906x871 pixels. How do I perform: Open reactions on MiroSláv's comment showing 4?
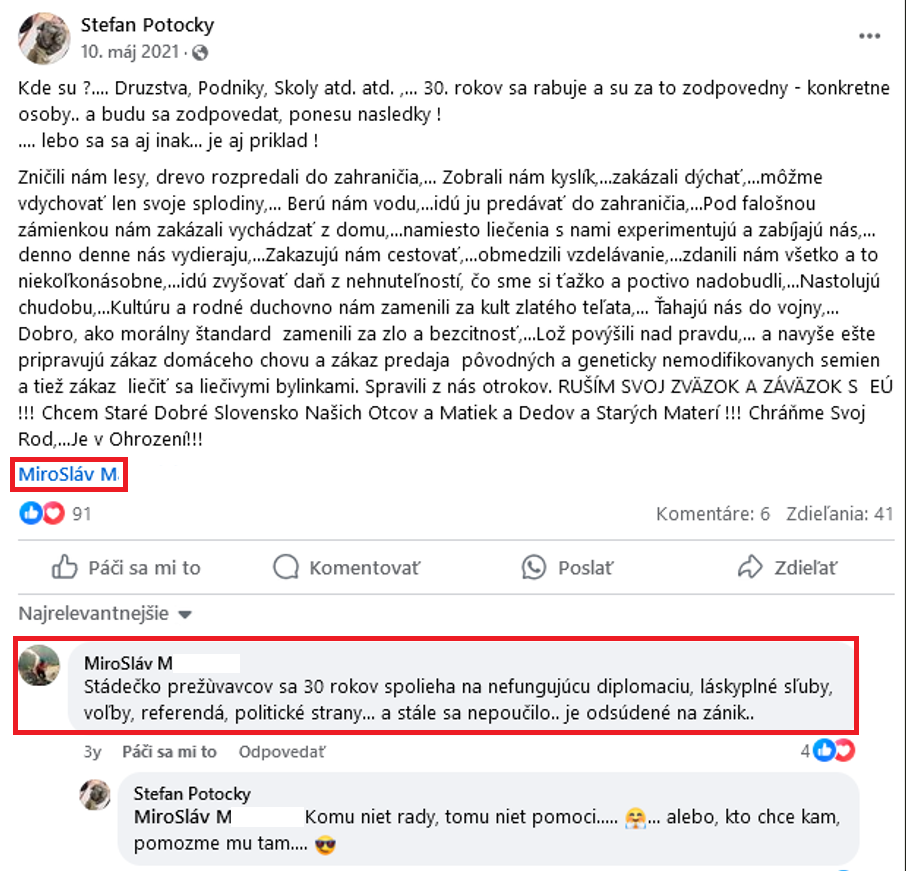tap(827, 751)
